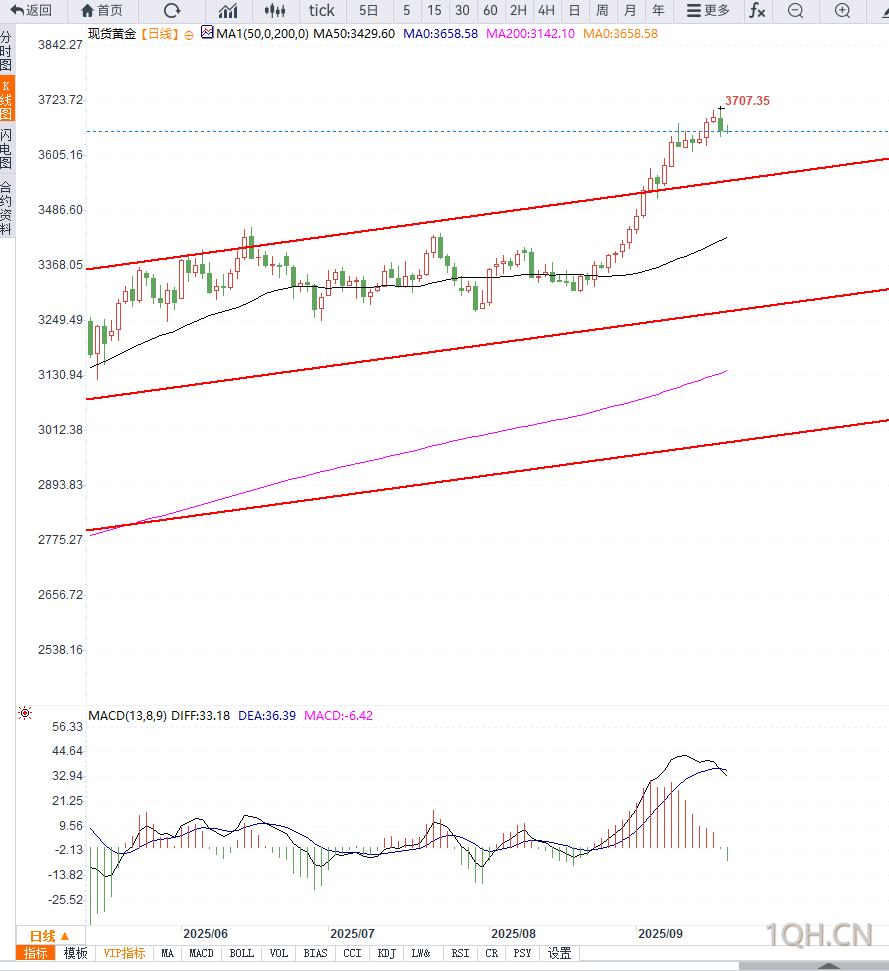Toggle the MA1 indicator chart icon
This screenshot has width=889, height=971.
[x=207, y=32]
